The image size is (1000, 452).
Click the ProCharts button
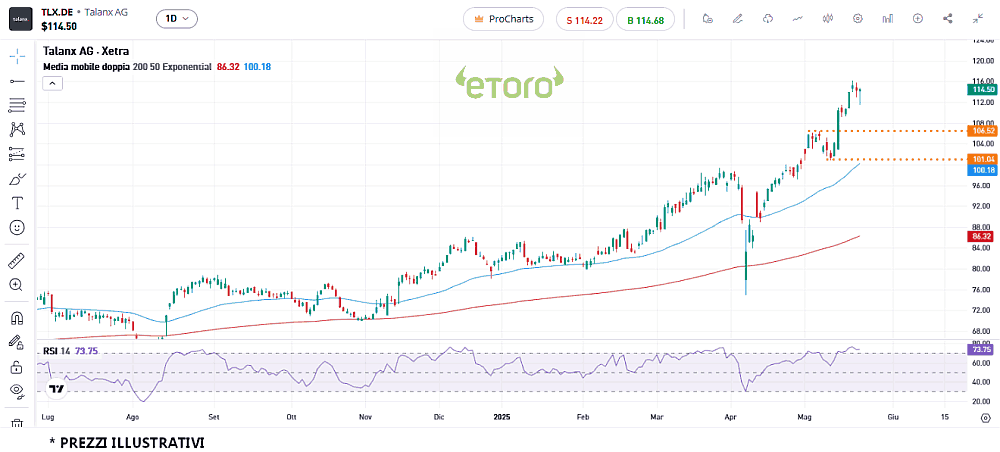(x=503, y=19)
